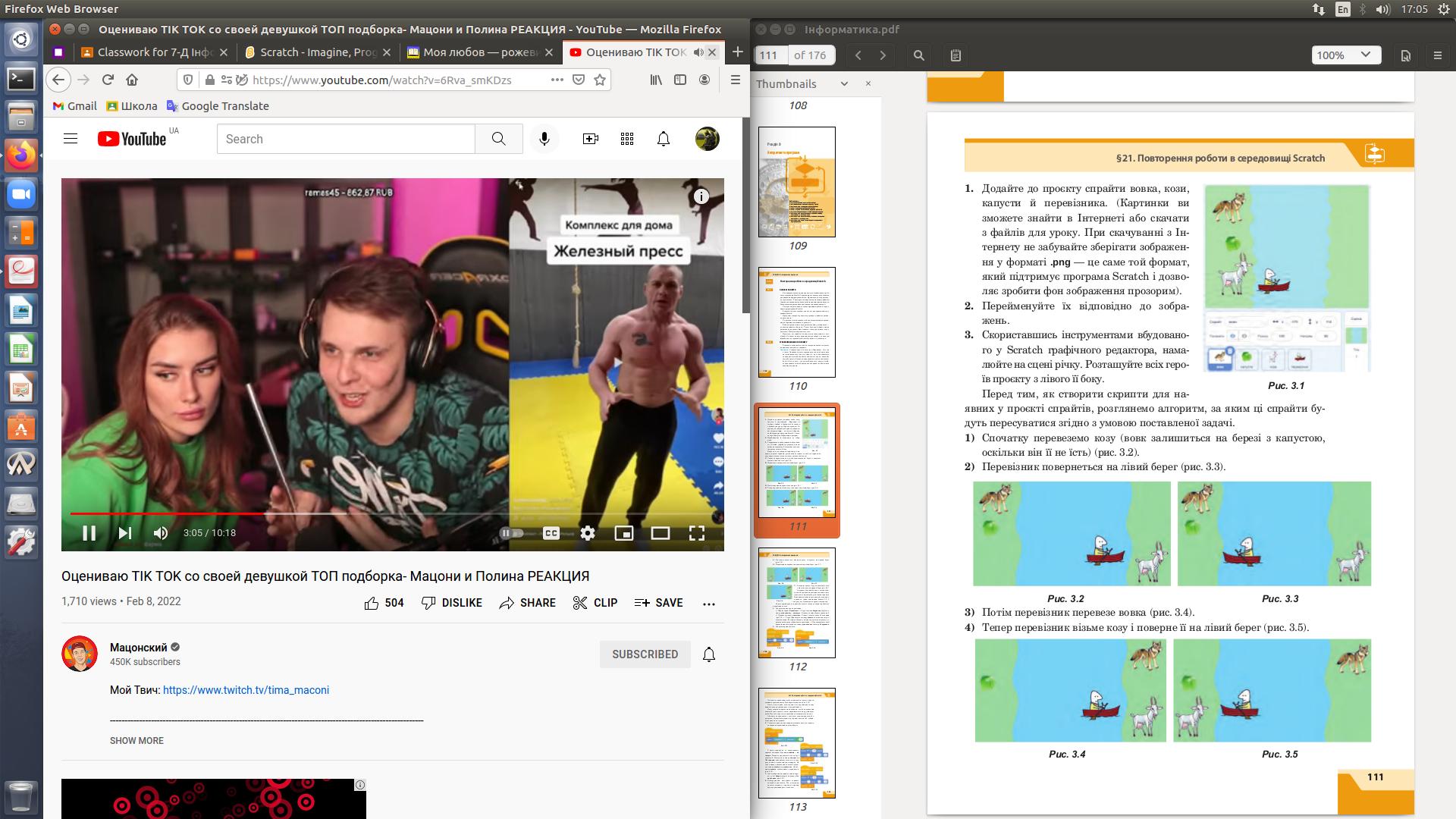Viewport: 1456px width, 819px height.
Task: Mute the video volume
Action: click(161, 533)
